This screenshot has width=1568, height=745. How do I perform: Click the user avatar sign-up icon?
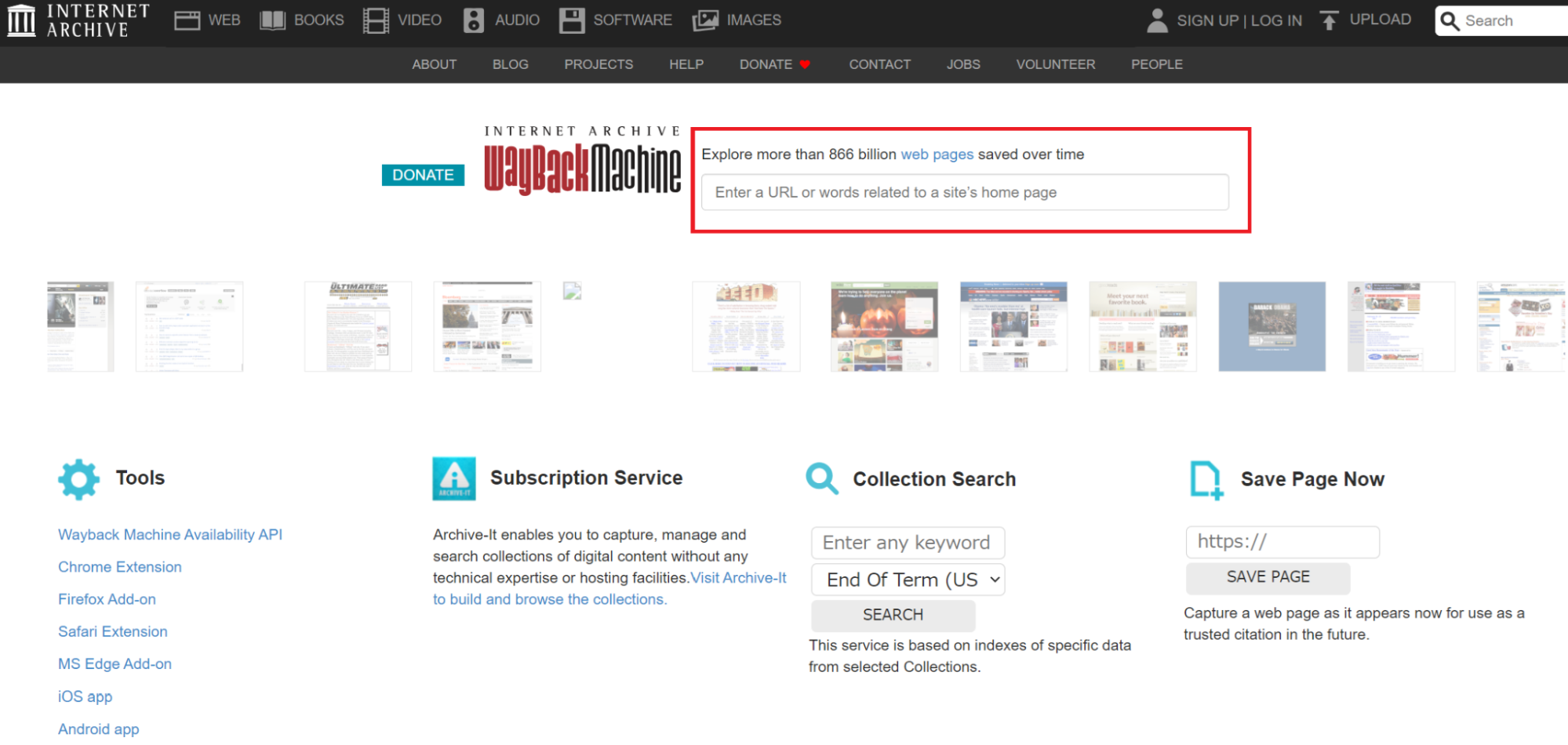click(1157, 20)
